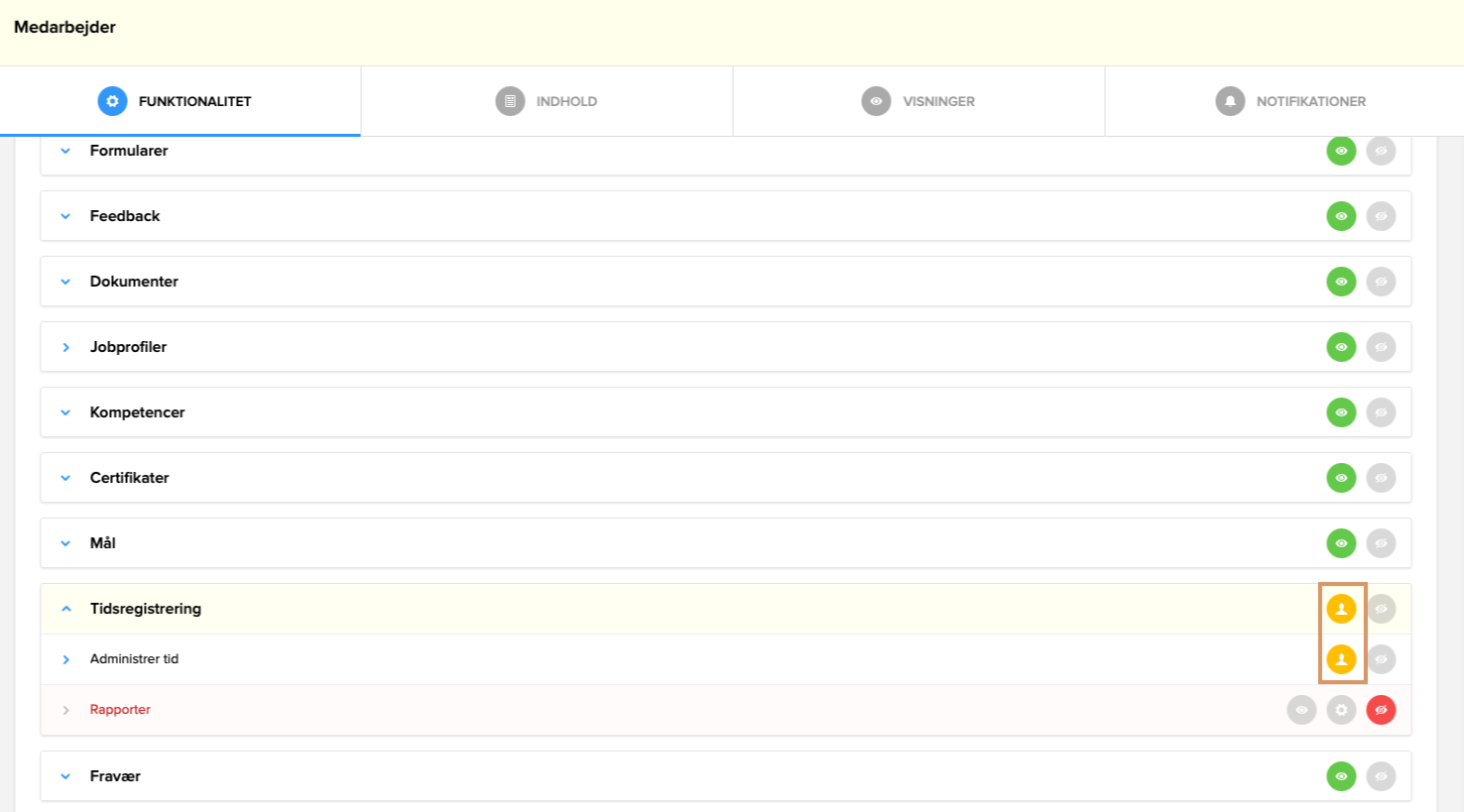Switch to the Indhold tab

coord(547,101)
